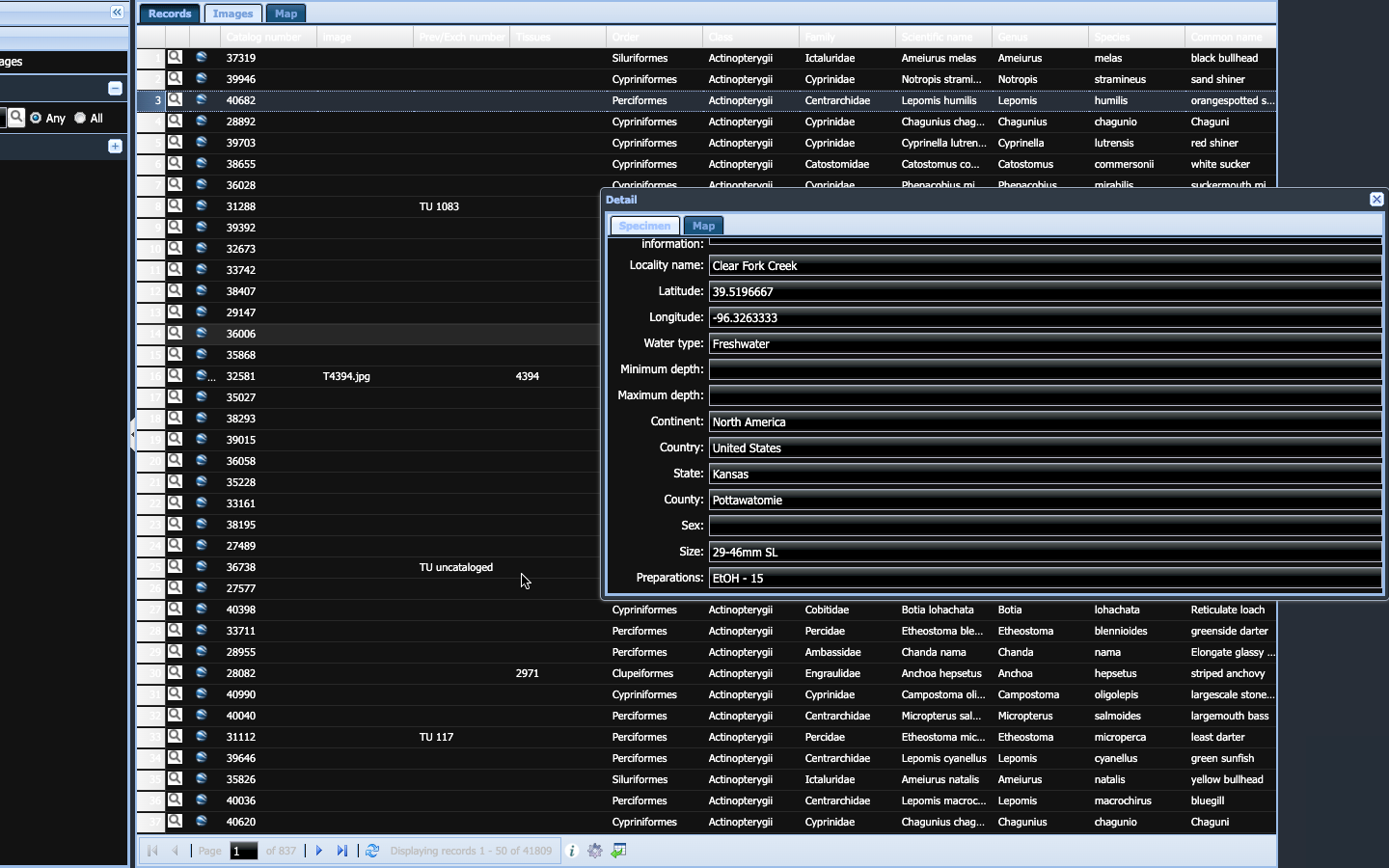The width and height of the screenshot is (1389, 868).
Task: Click the Locality name field
Action: point(1046,265)
